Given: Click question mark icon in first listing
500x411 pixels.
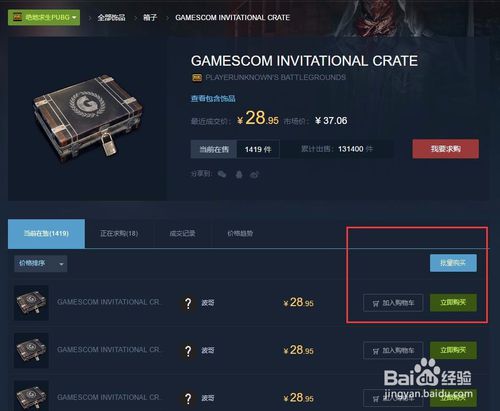Looking at the screenshot, I should click(x=188, y=303).
